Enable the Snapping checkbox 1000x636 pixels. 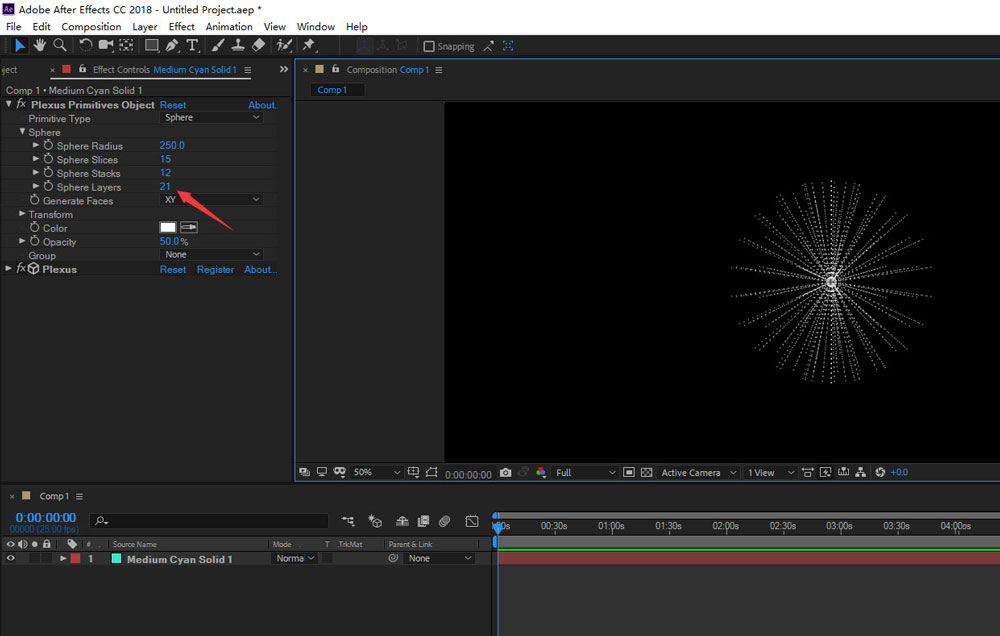[x=429, y=46]
